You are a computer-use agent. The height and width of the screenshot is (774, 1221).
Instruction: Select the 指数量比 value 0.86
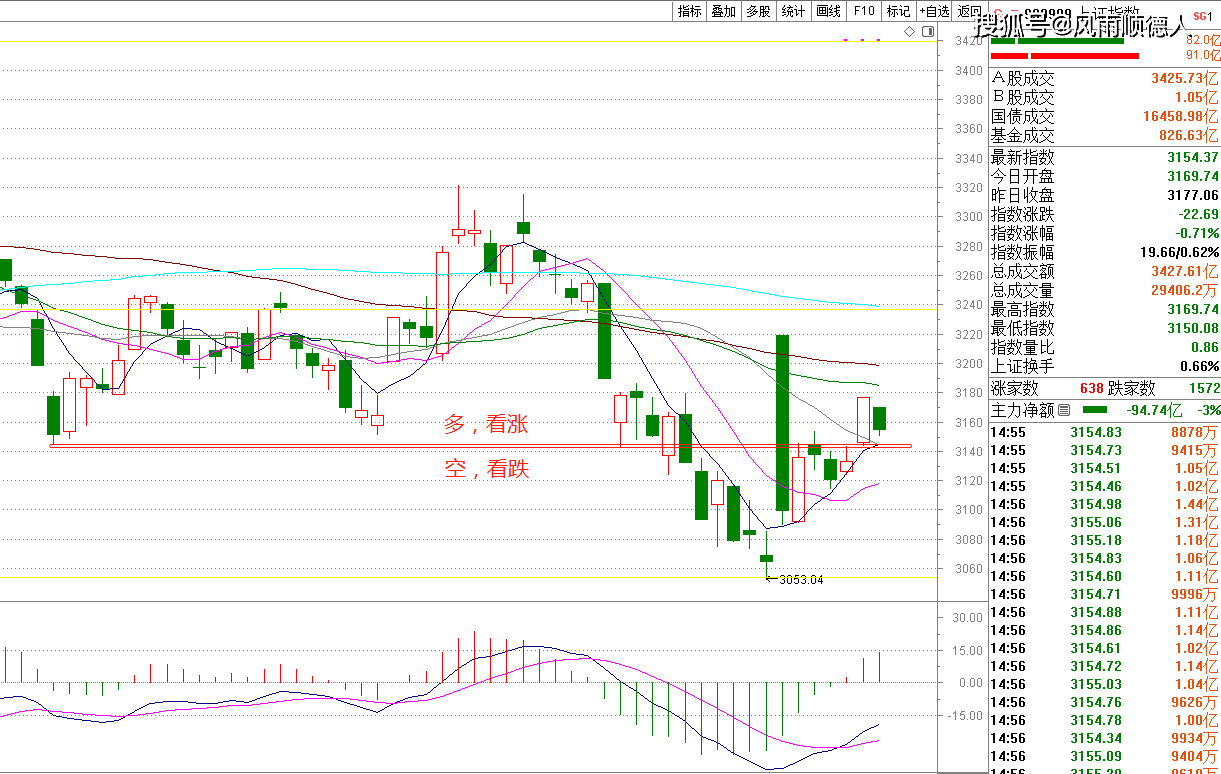[1205, 347]
